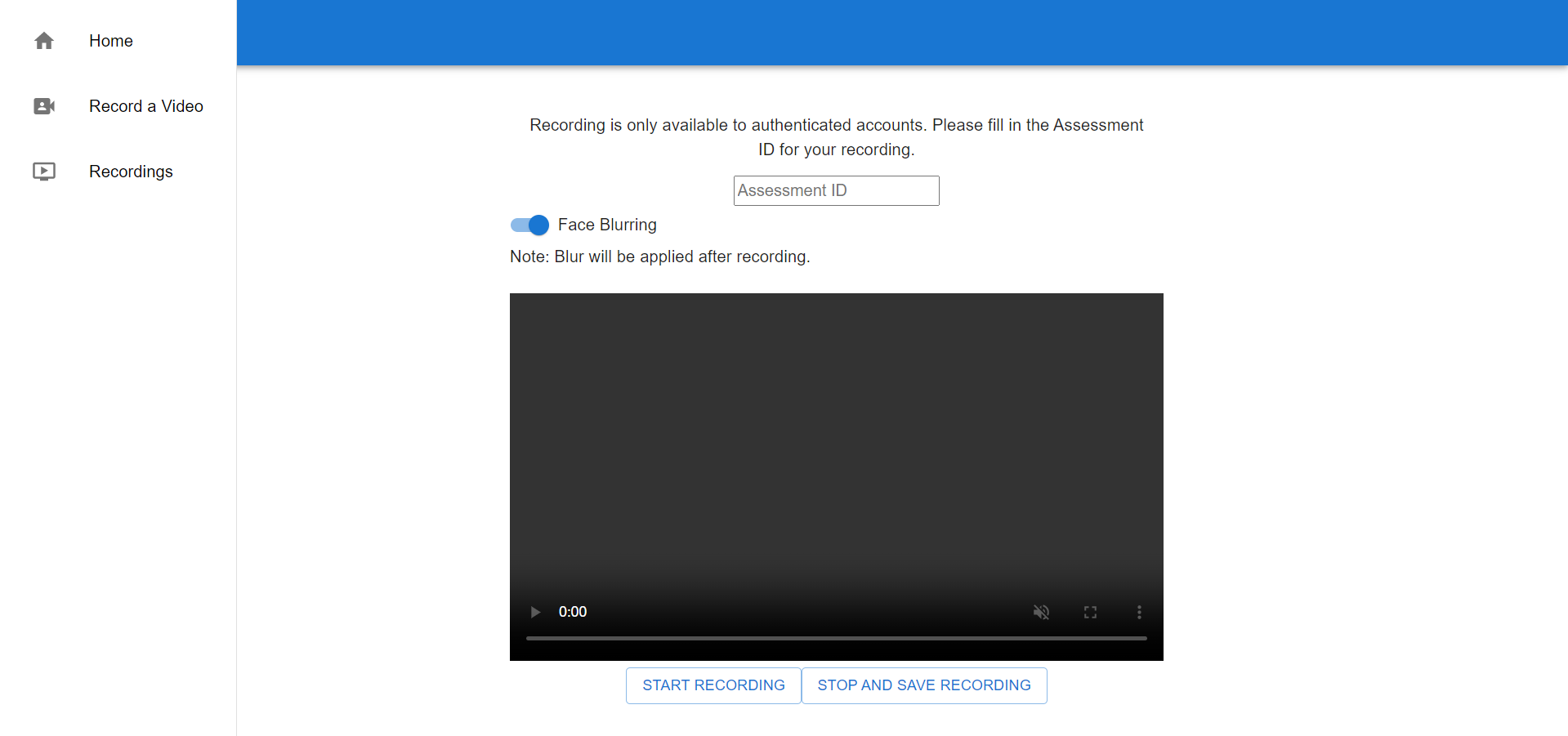Navigate to Home from the sidebar

tap(110, 41)
